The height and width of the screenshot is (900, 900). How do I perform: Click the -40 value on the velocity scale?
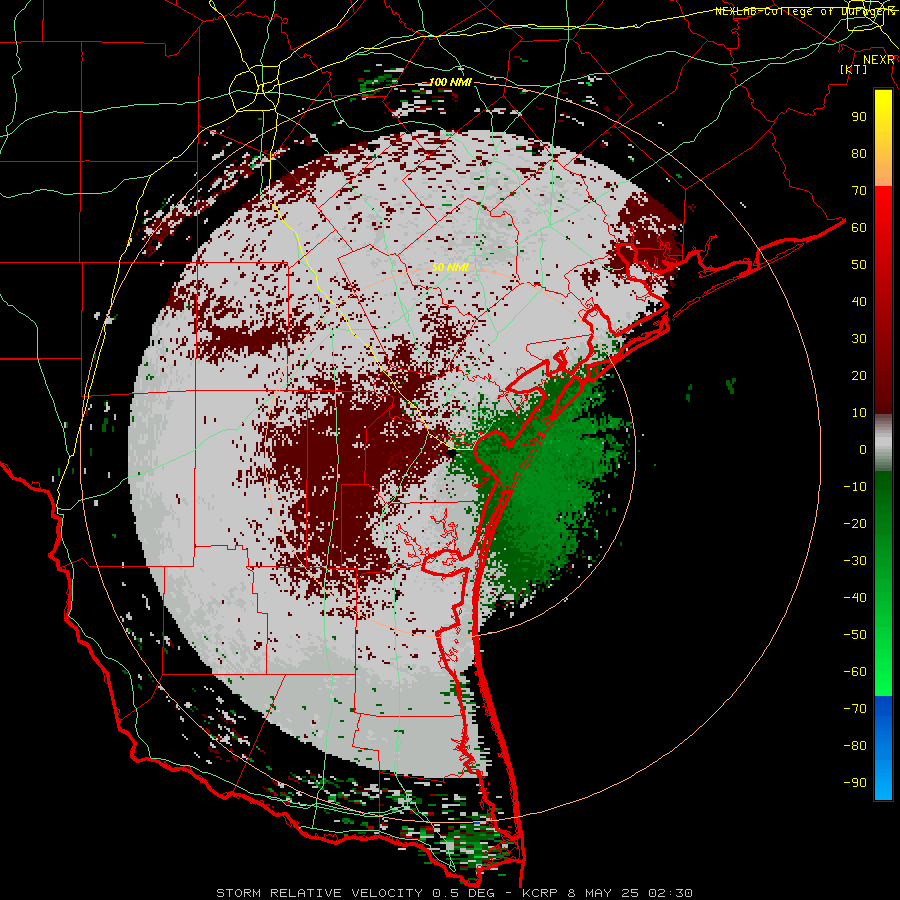click(x=855, y=598)
